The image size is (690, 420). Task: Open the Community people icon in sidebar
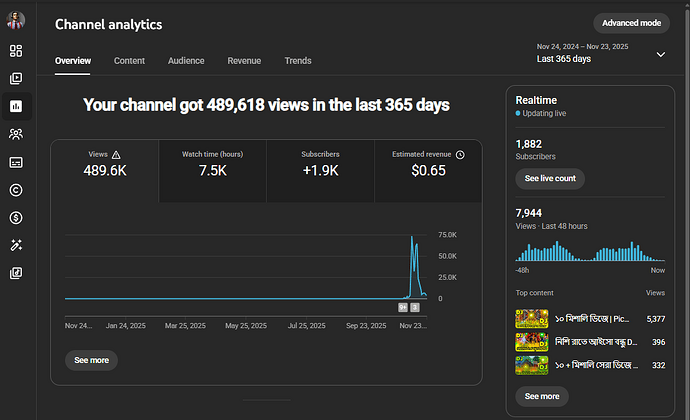pyautogui.click(x=16, y=134)
